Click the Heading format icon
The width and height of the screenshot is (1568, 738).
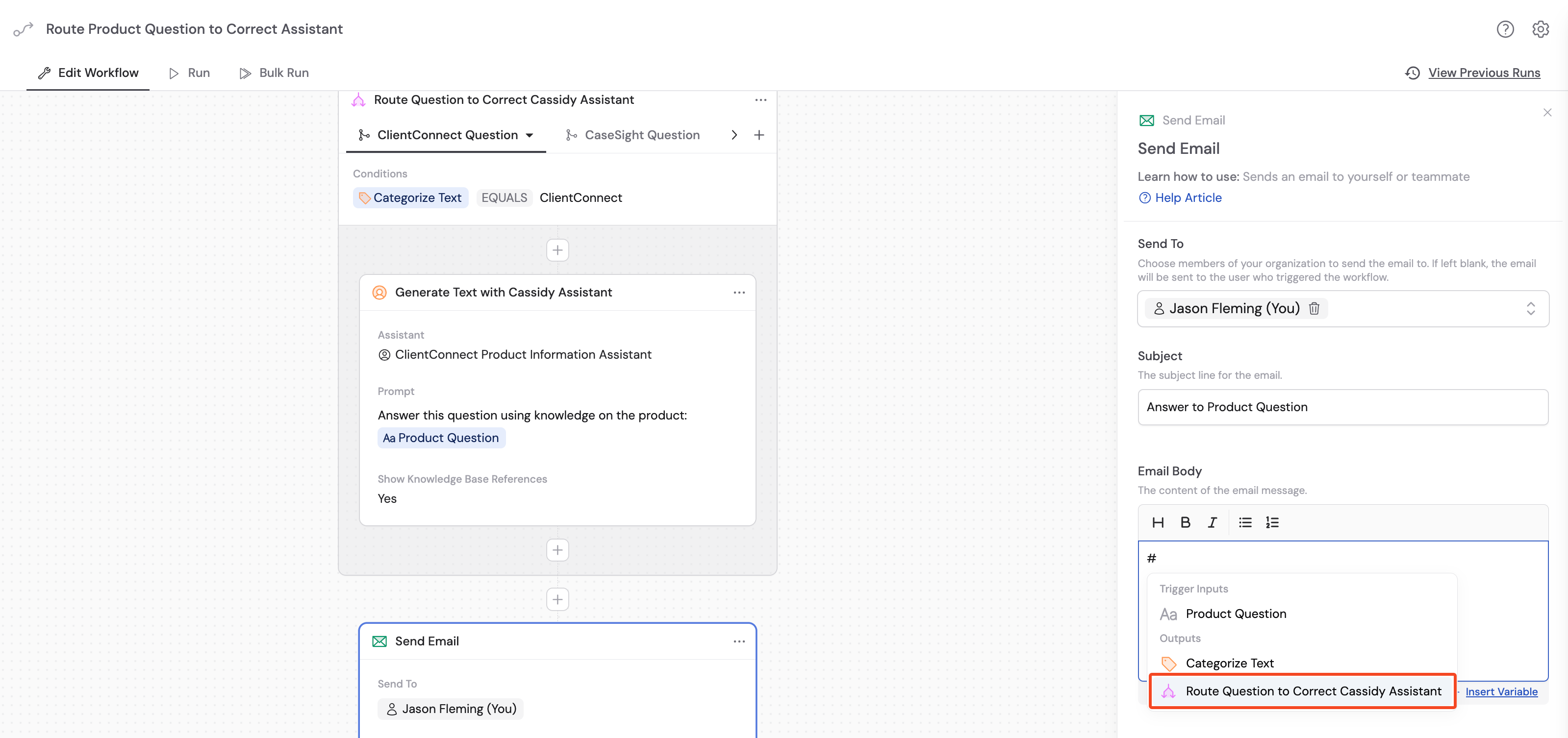pyautogui.click(x=1157, y=522)
